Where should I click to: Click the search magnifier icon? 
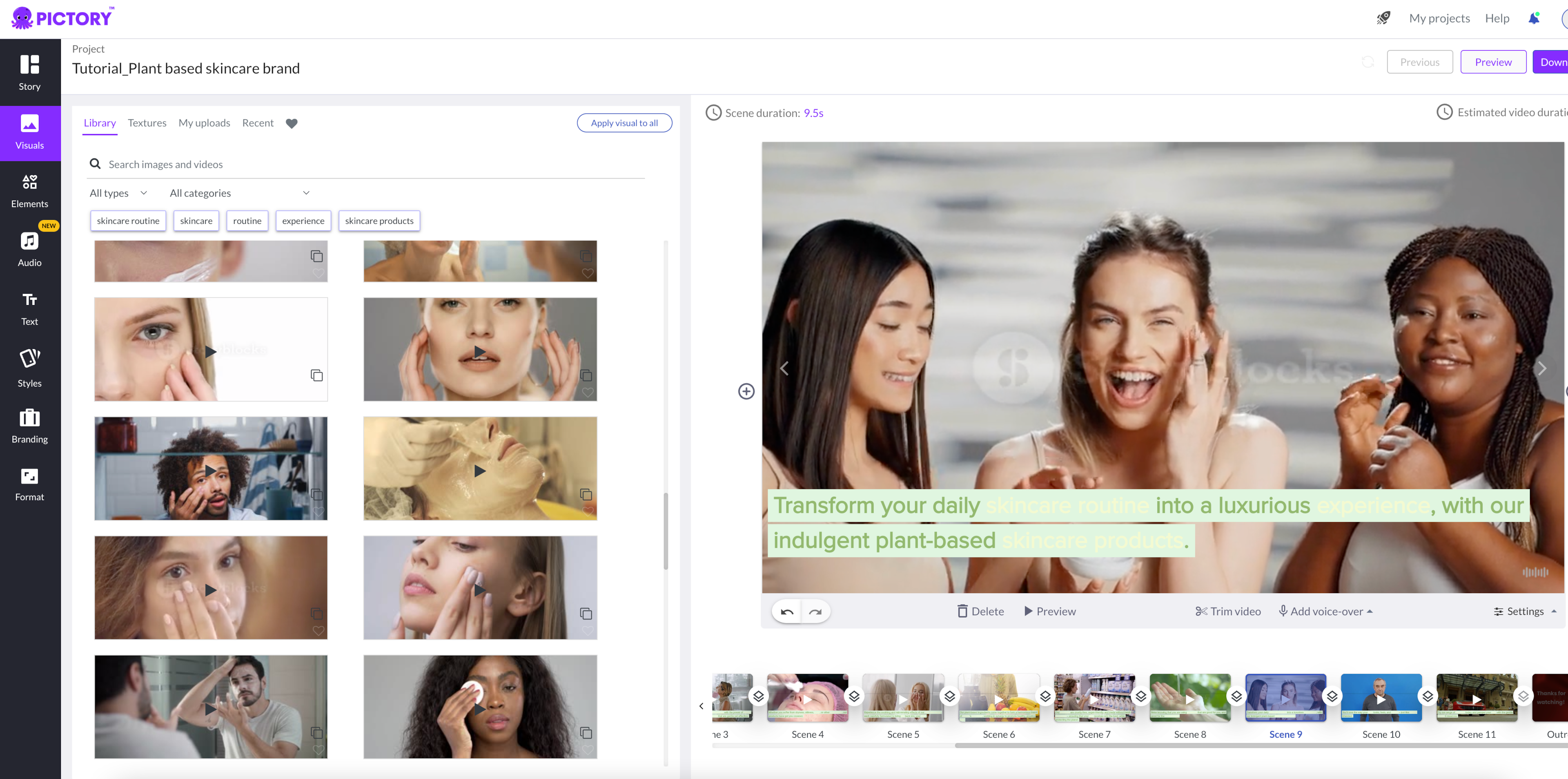click(x=95, y=164)
